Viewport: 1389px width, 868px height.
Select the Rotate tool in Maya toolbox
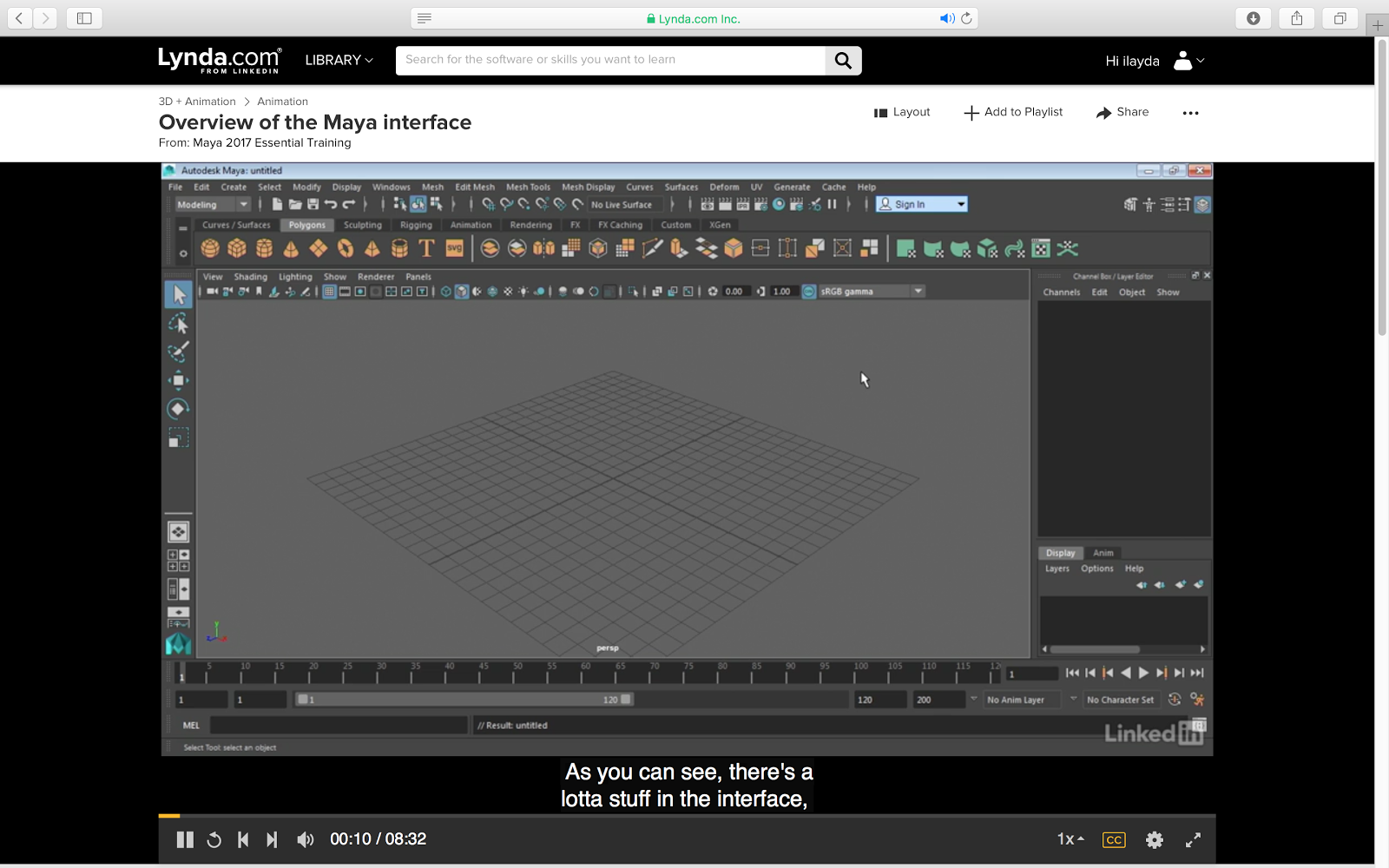coord(179,409)
